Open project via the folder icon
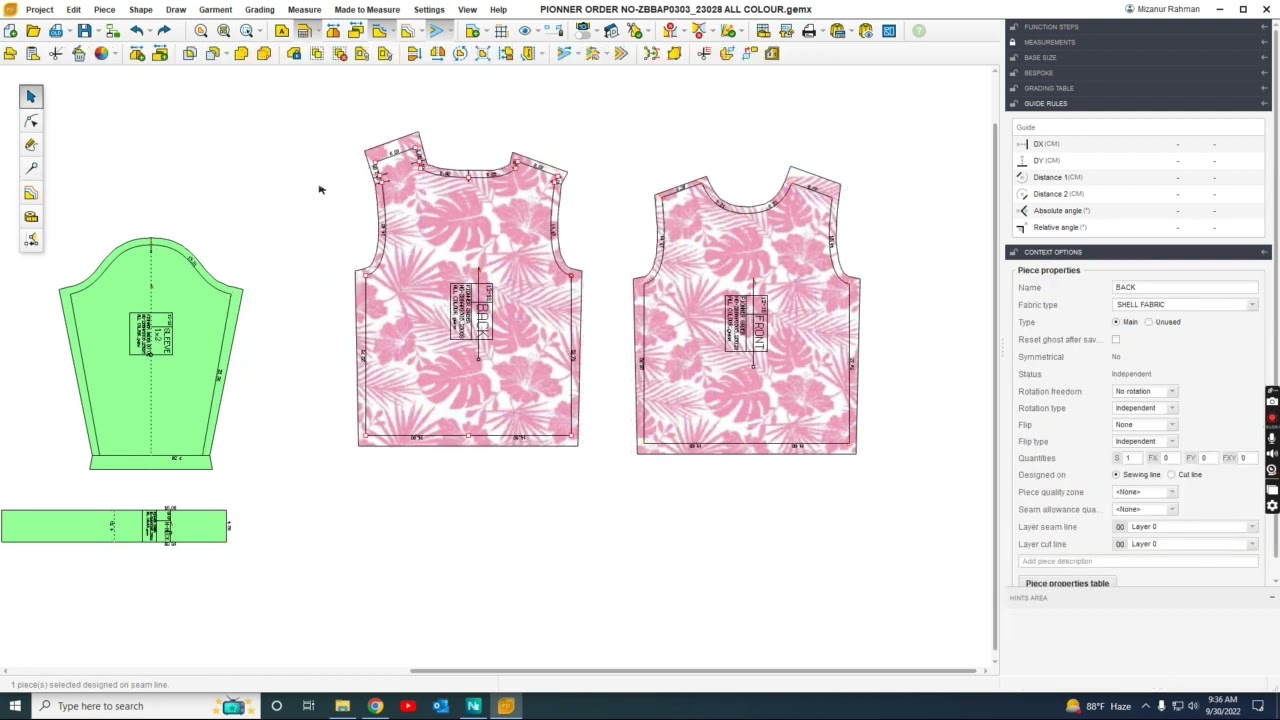This screenshot has height=720, width=1280. [33, 31]
